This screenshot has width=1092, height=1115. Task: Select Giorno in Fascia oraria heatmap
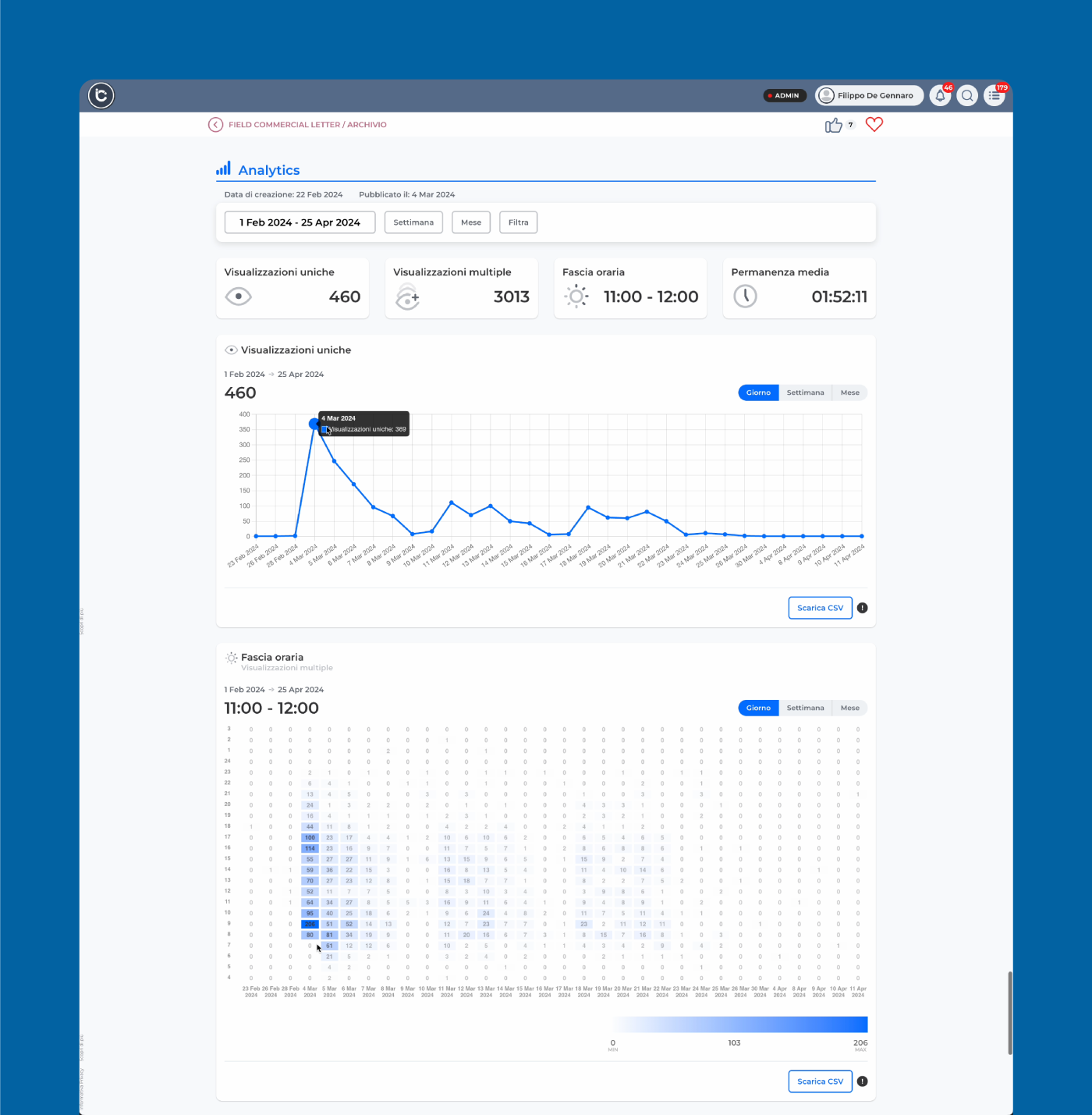[758, 708]
